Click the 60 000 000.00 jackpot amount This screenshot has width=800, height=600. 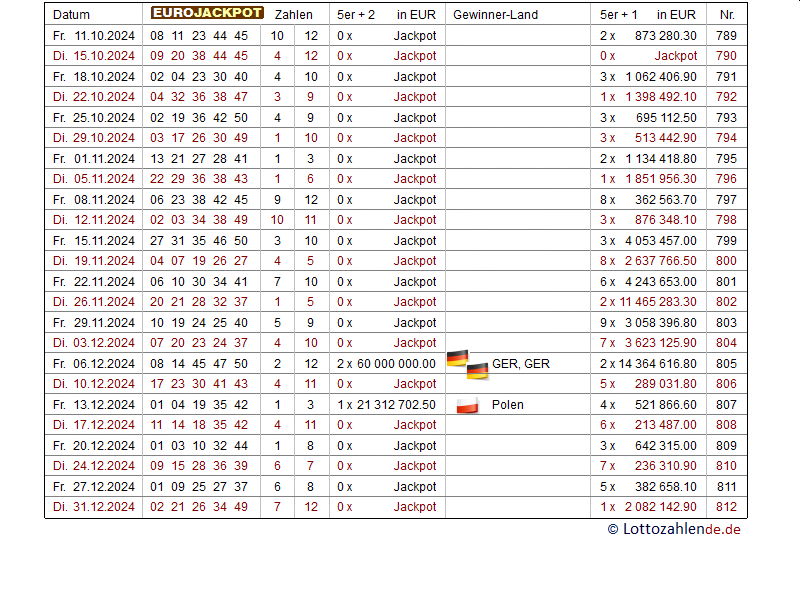(396, 364)
